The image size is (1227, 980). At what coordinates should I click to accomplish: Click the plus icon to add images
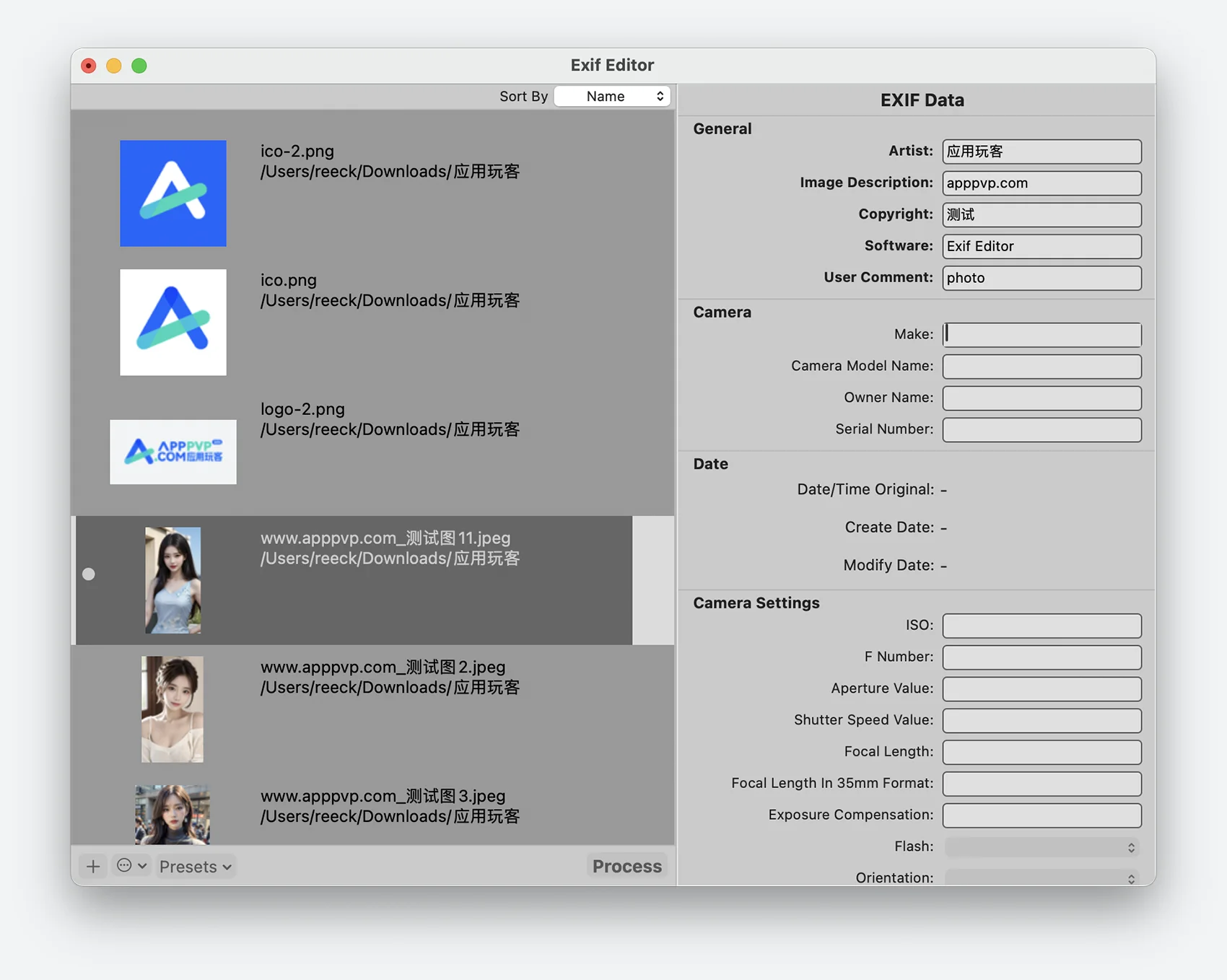[x=93, y=866]
